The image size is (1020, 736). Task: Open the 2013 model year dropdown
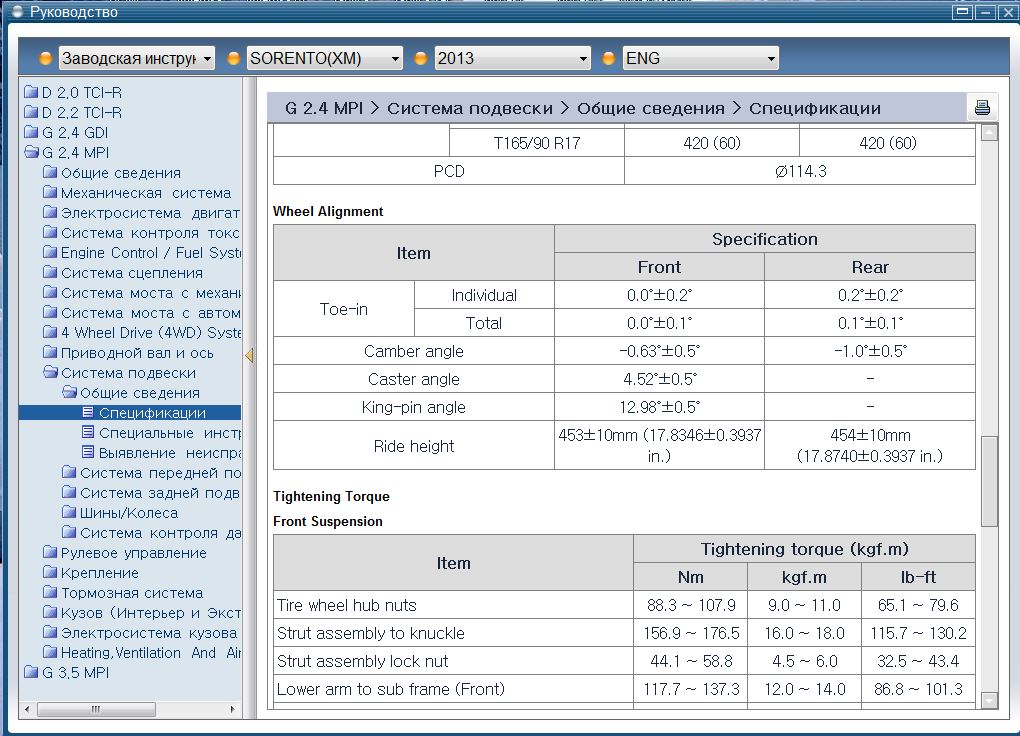(512, 58)
